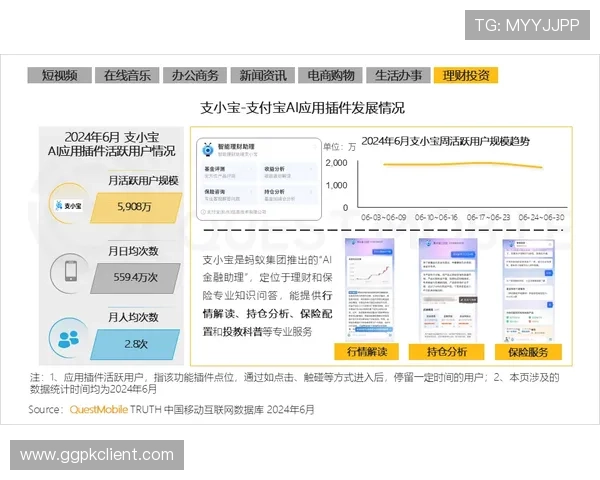Open the 办公商务 tab
This screenshot has height=480, width=600.
[x=195, y=75]
